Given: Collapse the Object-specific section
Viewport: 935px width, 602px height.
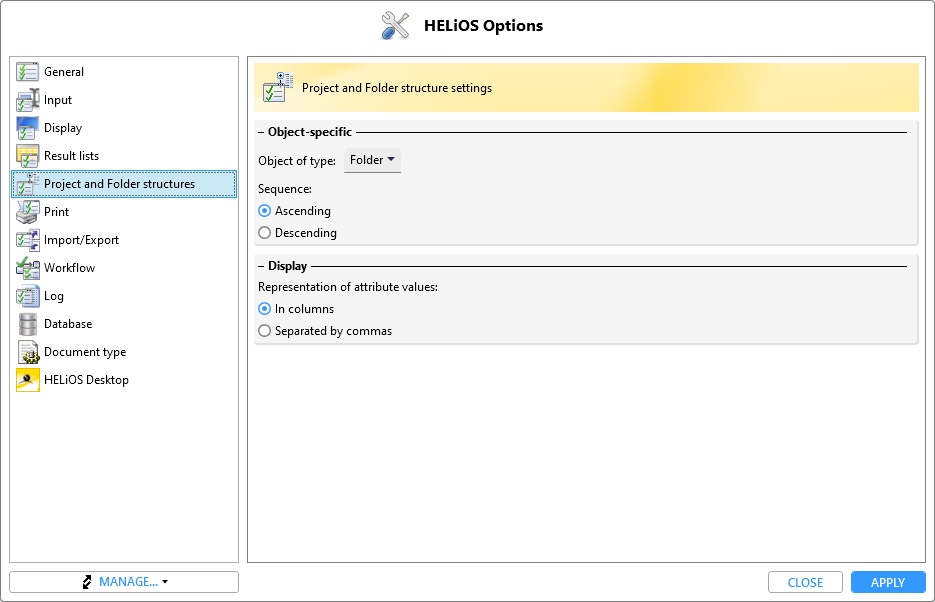Looking at the screenshot, I should pos(261,132).
